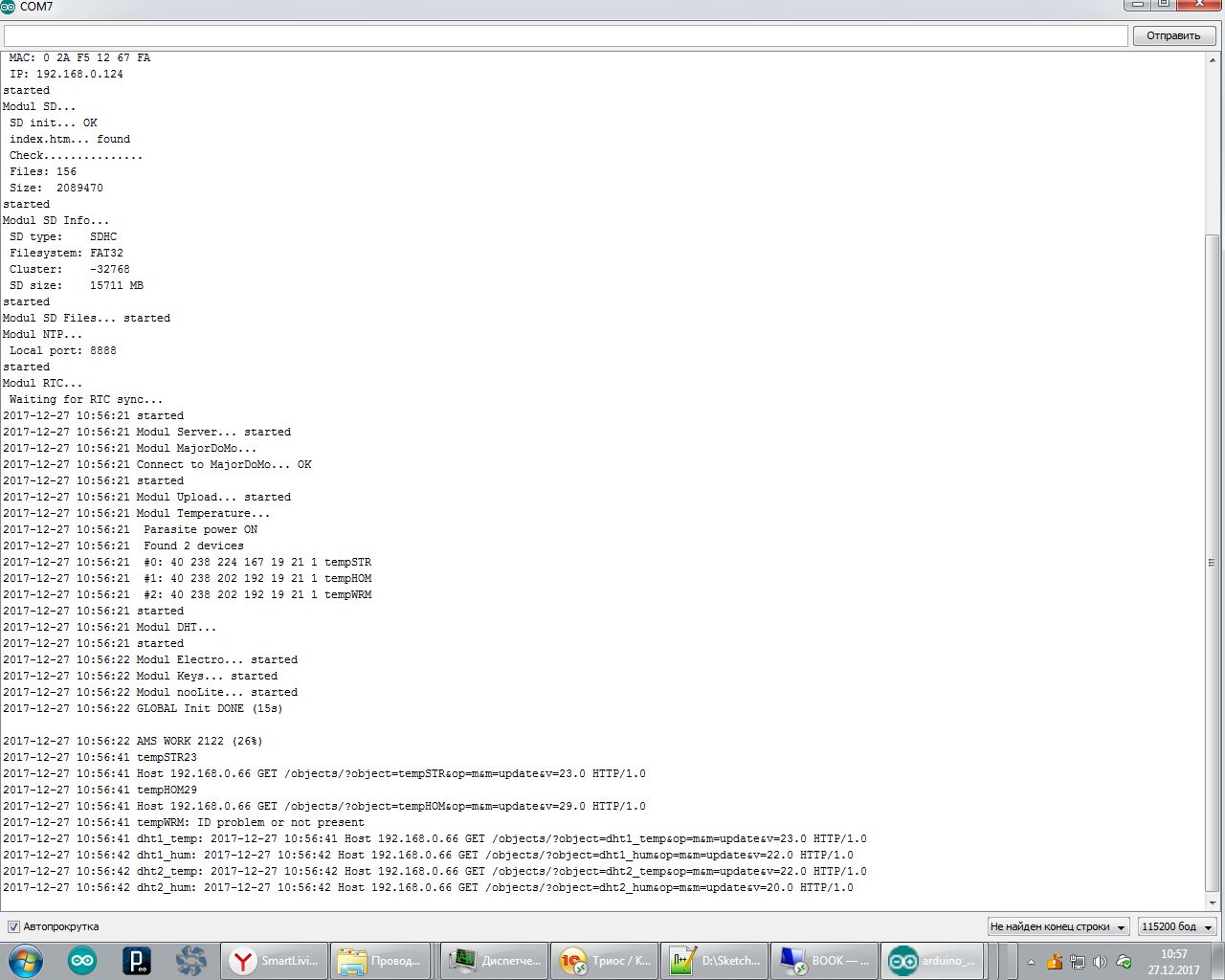Focus the serial message input field
Screen dimensions: 1225x980
[x=566, y=35]
